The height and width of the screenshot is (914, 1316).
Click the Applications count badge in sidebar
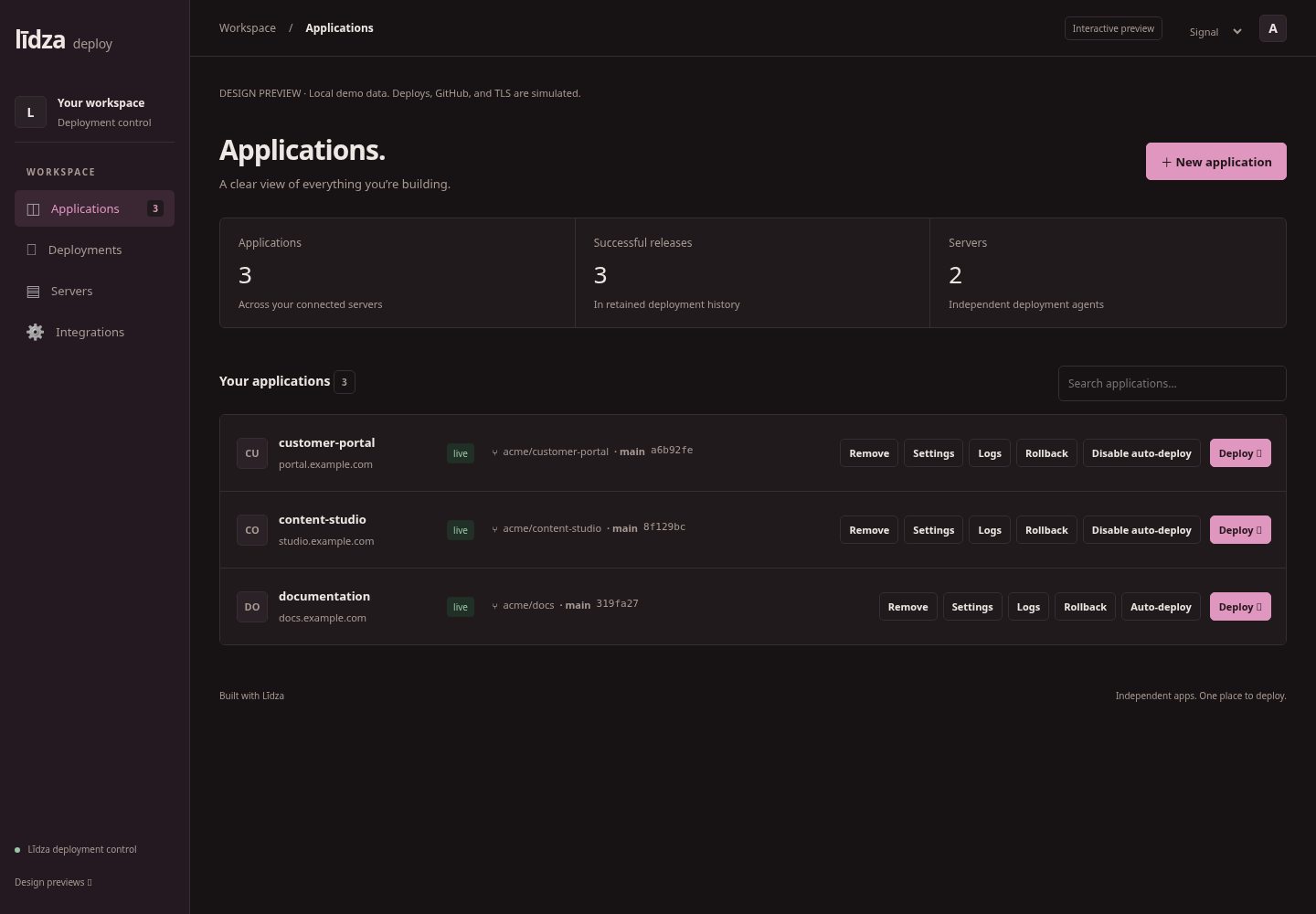click(155, 208)
